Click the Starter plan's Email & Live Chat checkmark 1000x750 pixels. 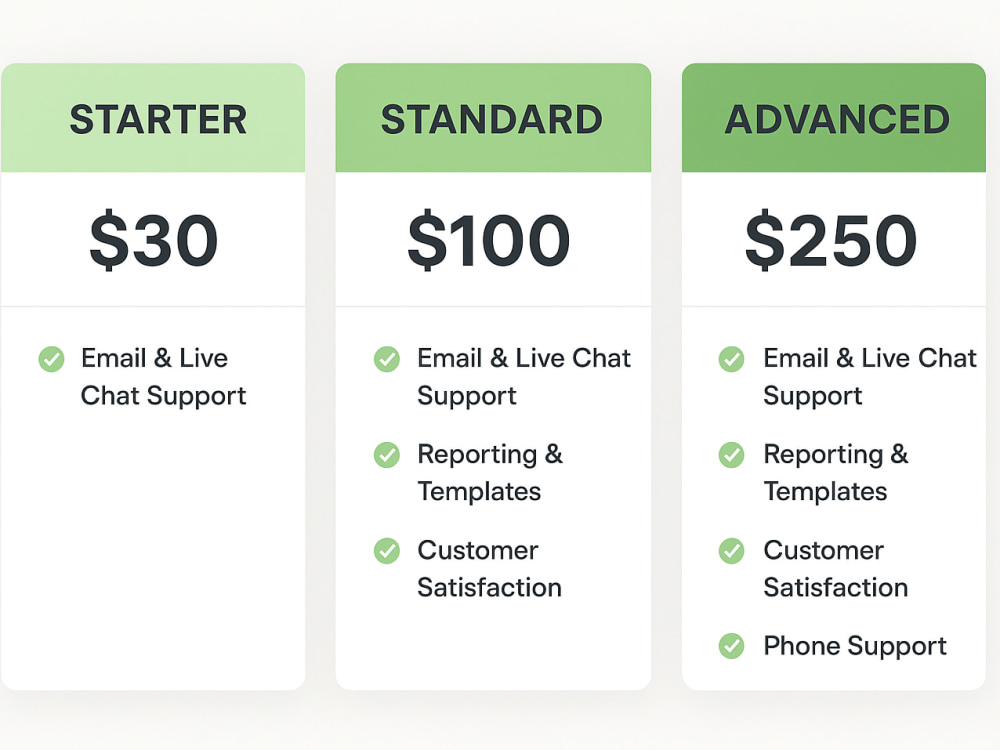pyautogui.click(x=52, y=359)
